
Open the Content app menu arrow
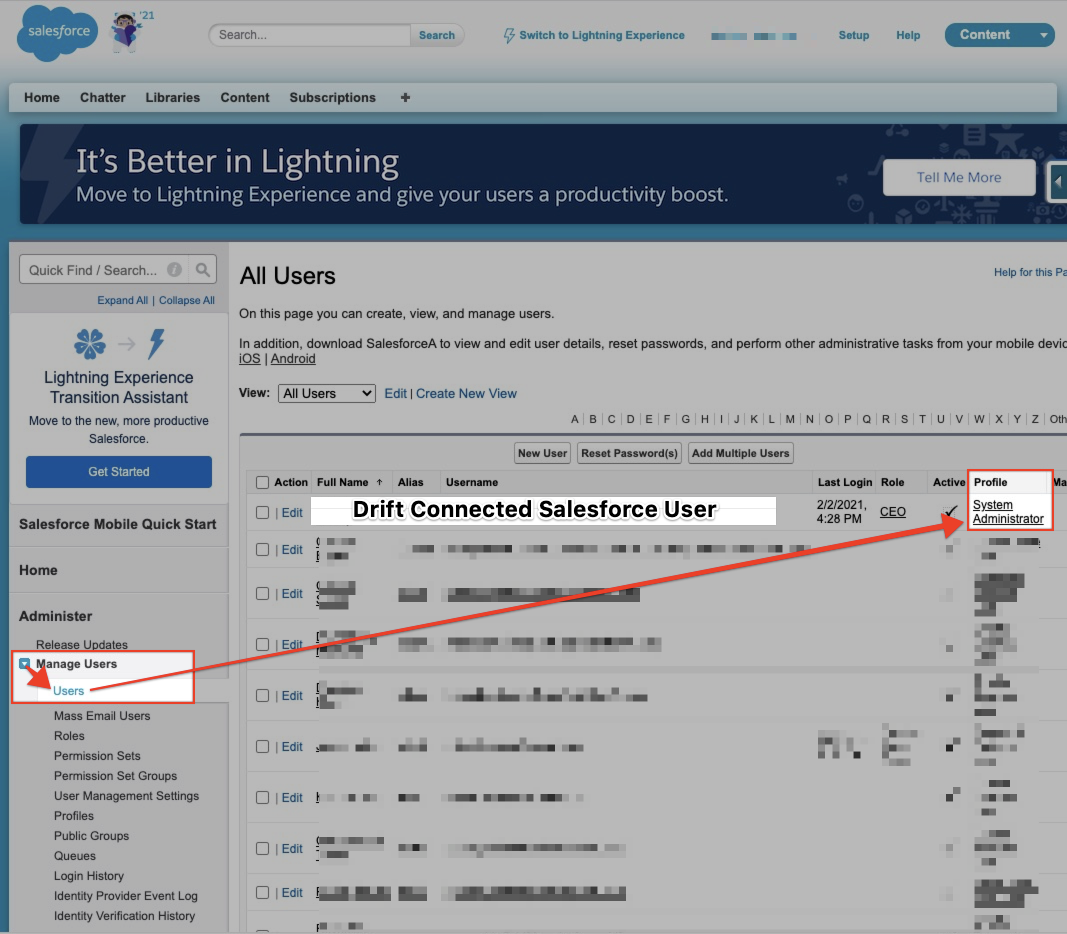pos(1043,35)
